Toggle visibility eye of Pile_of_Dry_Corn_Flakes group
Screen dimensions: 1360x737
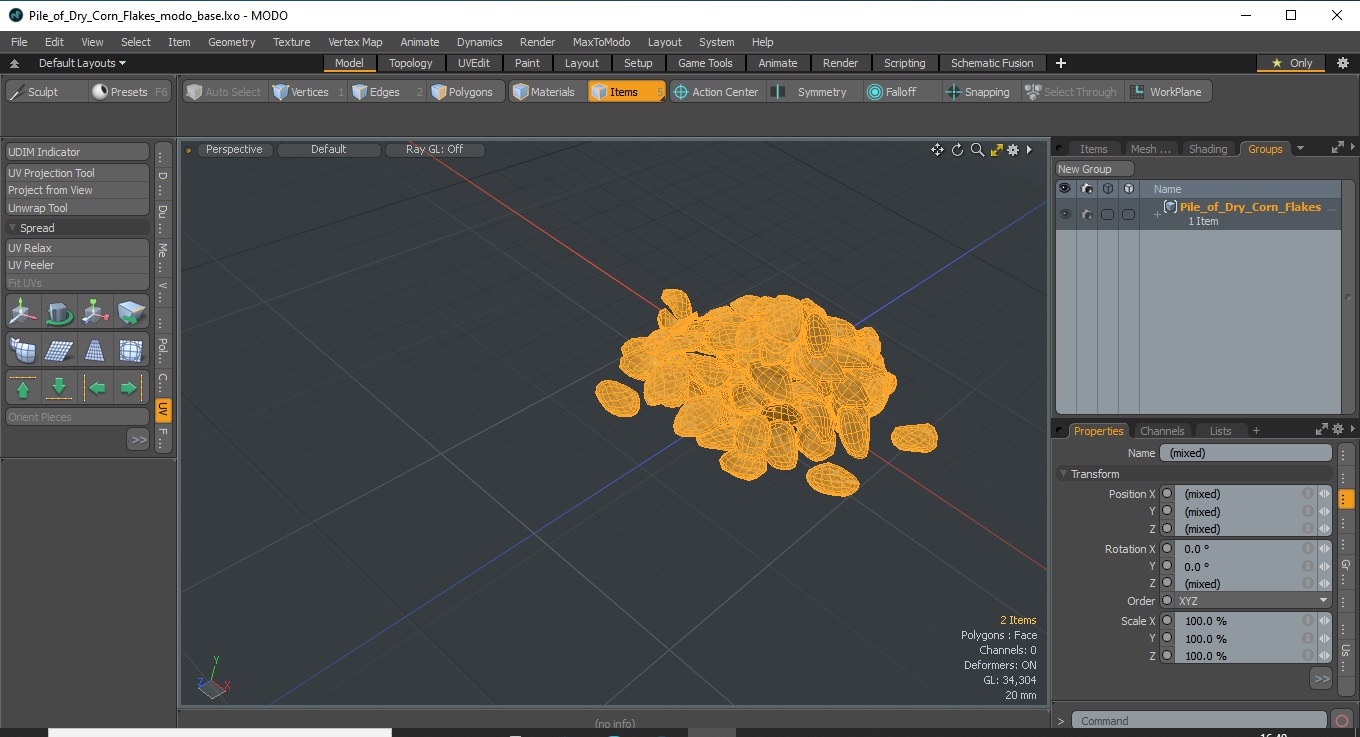(x=1065, y=214)
